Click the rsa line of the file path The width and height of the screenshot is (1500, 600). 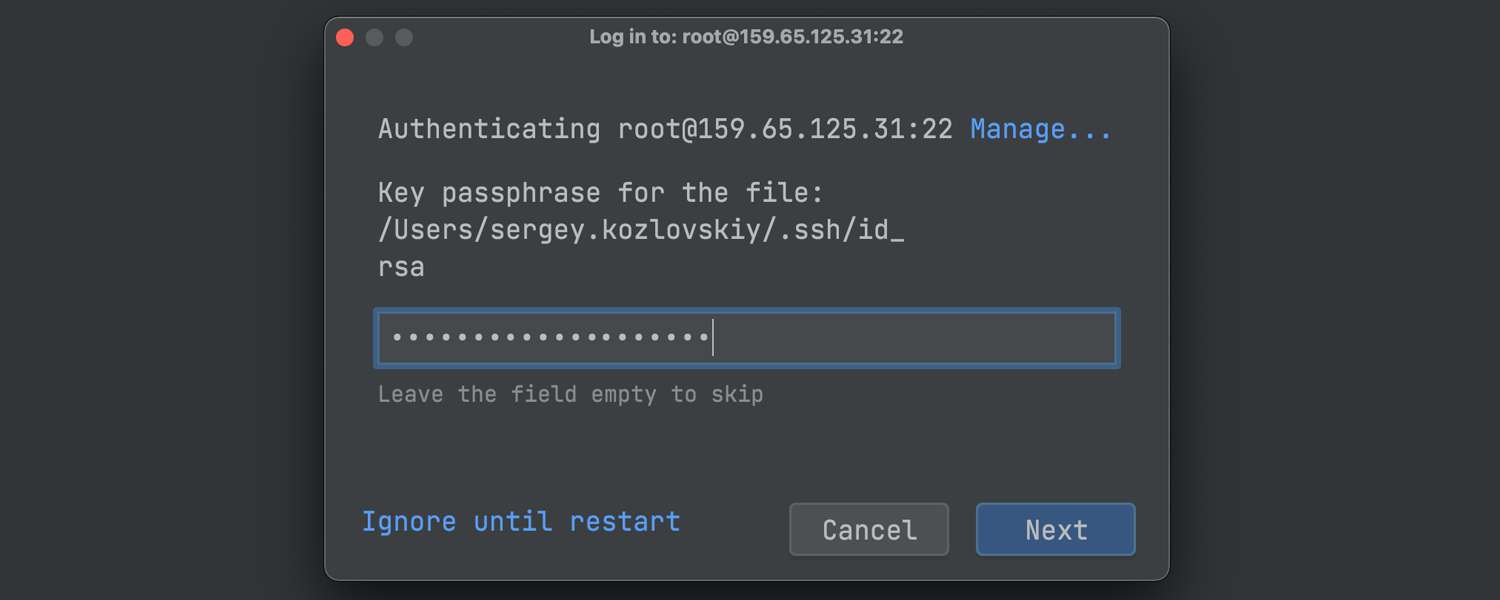pos(401,268)
